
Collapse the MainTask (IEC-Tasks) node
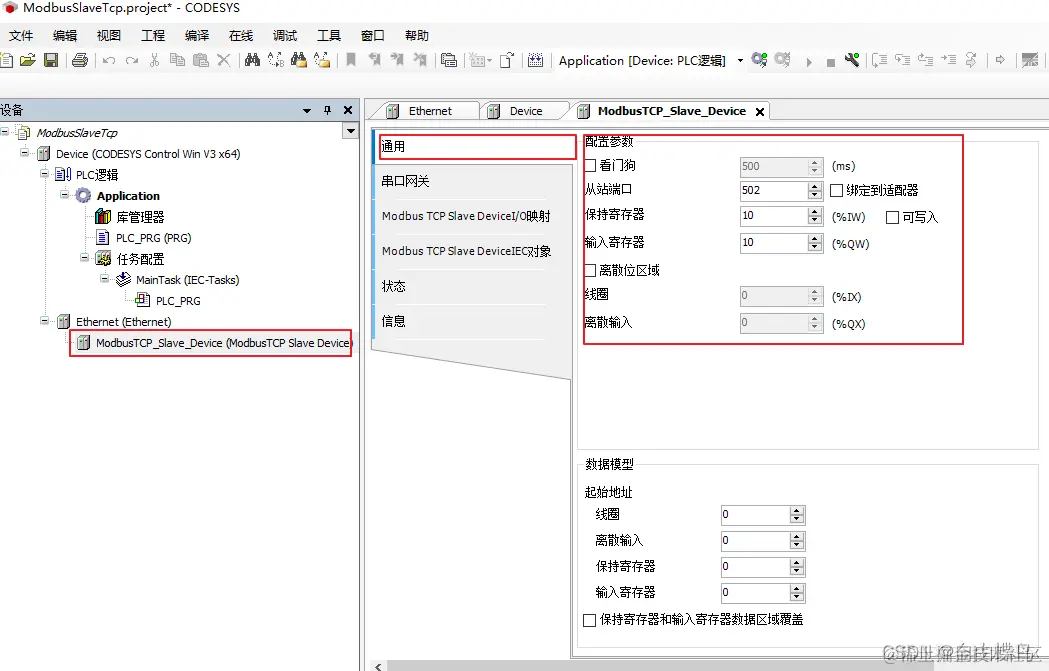pyautogui.click(x=105, y=278)
